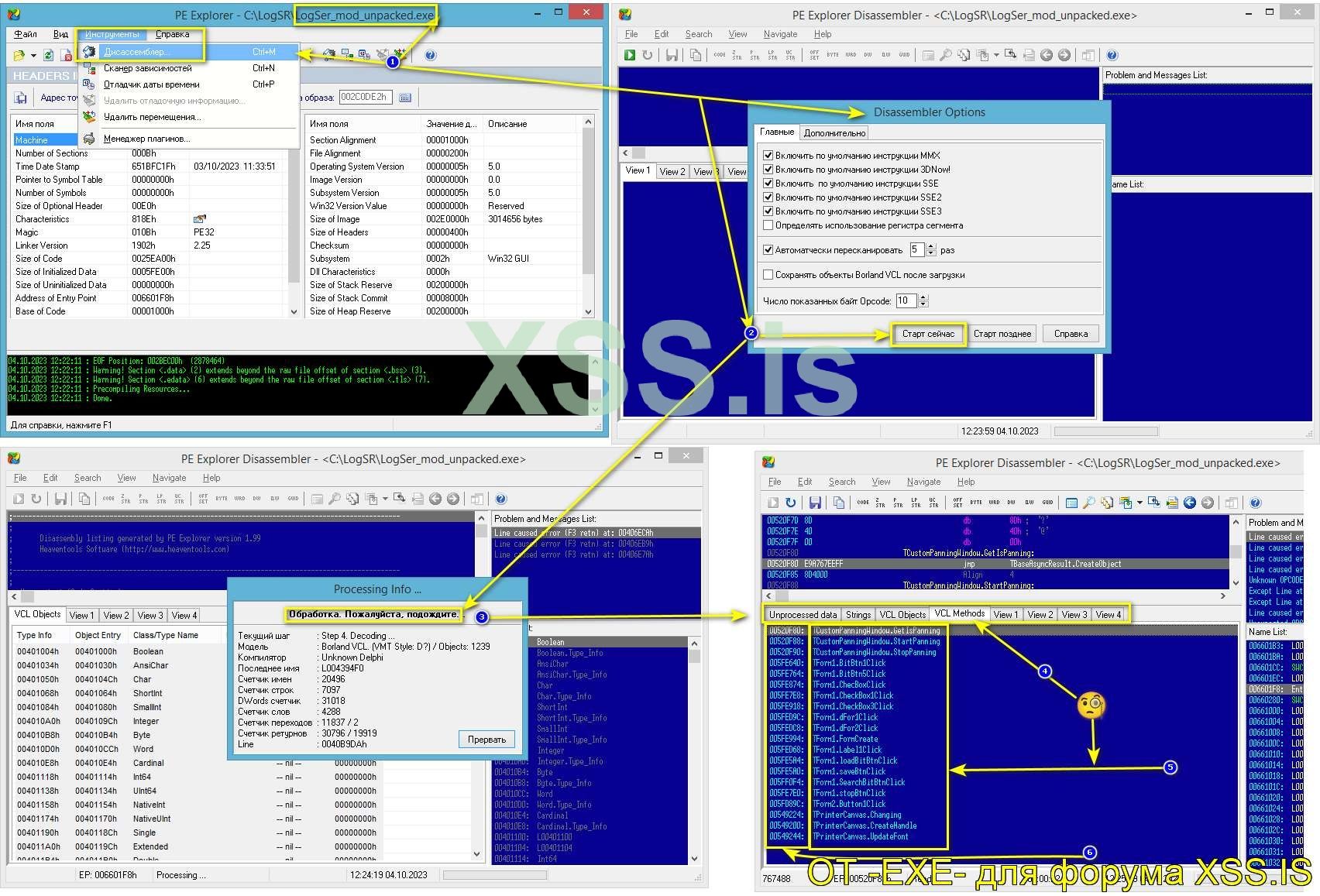Click listing view icon in VCL Methods window toolbar

click(x=1071, y=503)
